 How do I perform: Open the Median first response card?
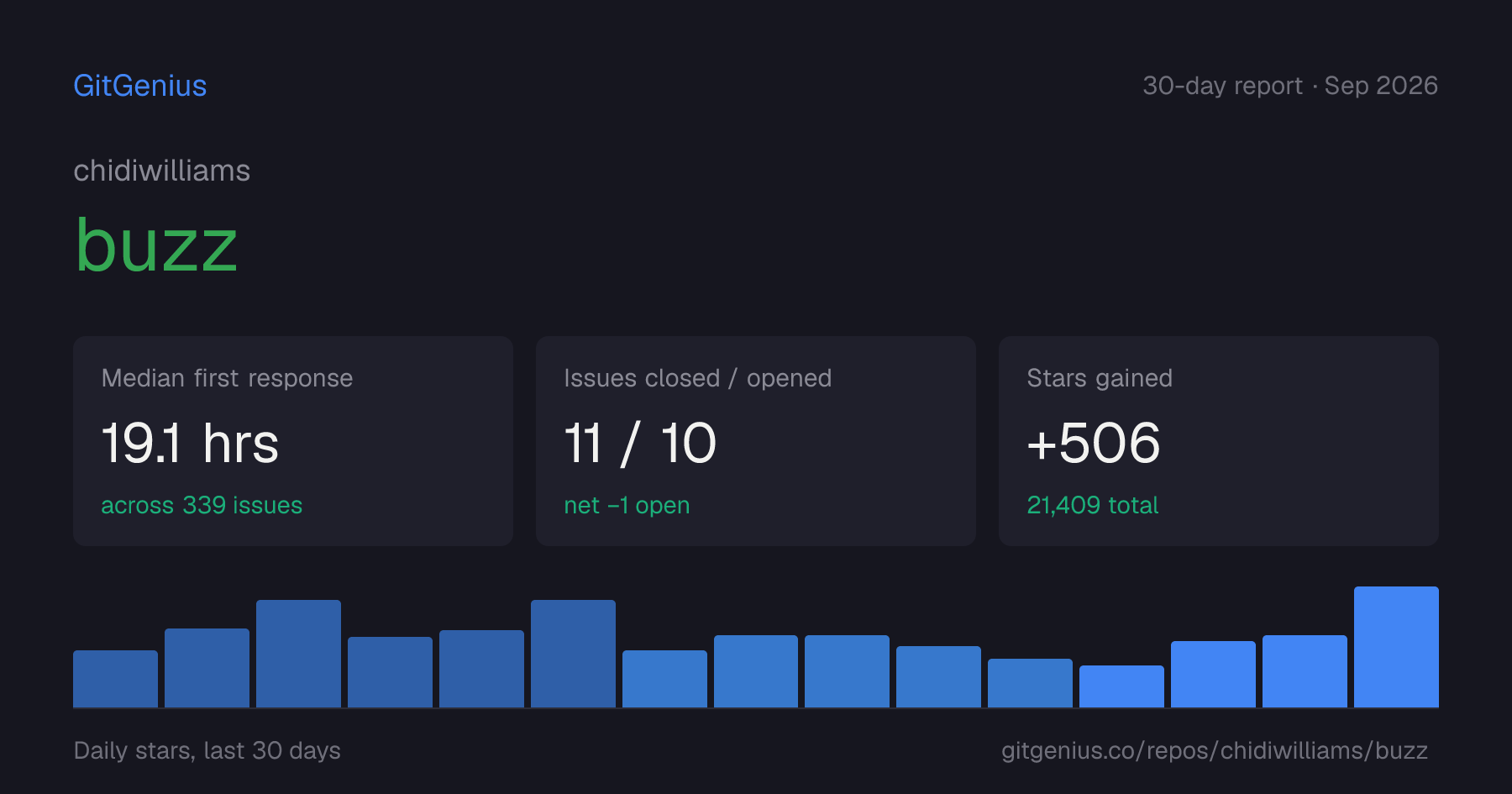click(x=293, y=441)
